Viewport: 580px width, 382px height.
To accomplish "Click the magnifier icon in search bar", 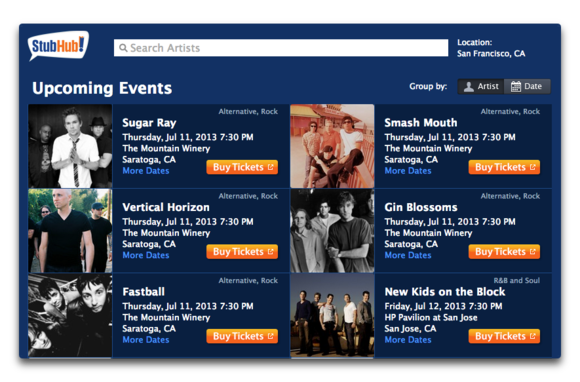I will [124, 48].
